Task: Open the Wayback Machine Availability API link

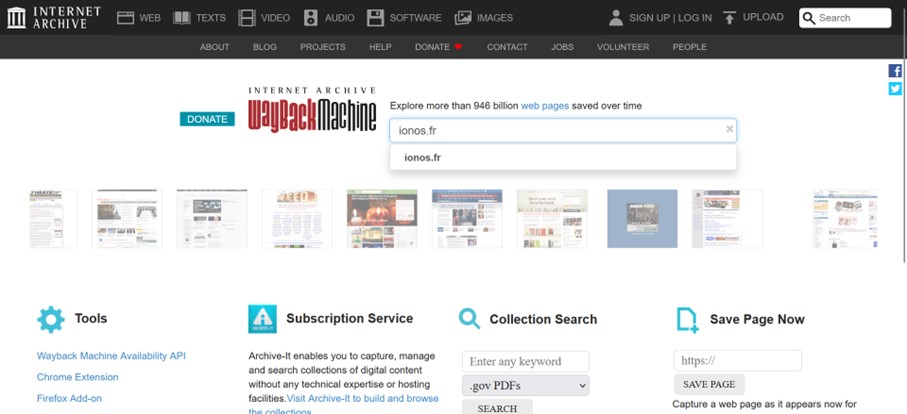Action: (111, 356)
